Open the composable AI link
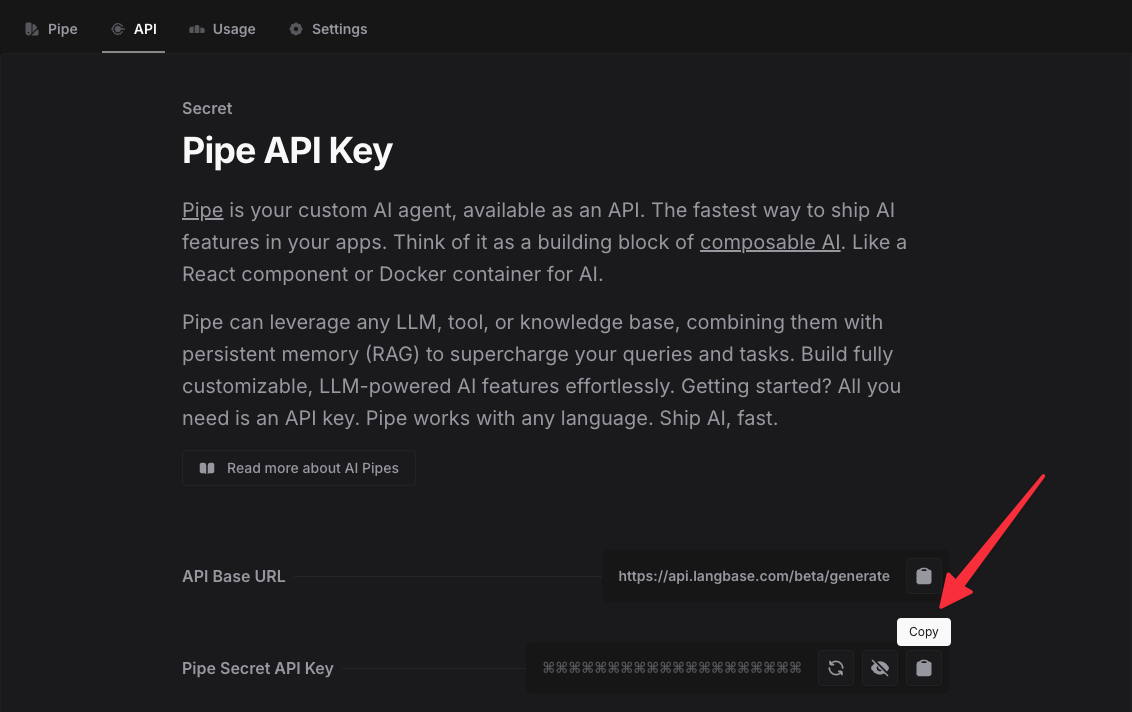This screenshot has height=712, width=1132. (x=770, y=242)
